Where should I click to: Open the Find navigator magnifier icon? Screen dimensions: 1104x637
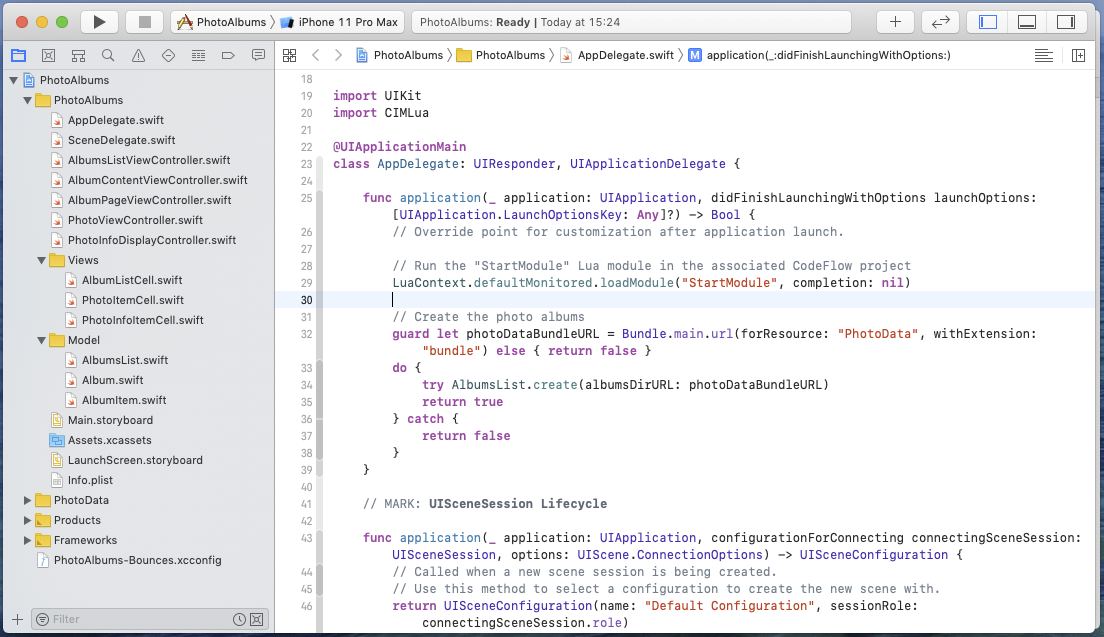[108, 55]
